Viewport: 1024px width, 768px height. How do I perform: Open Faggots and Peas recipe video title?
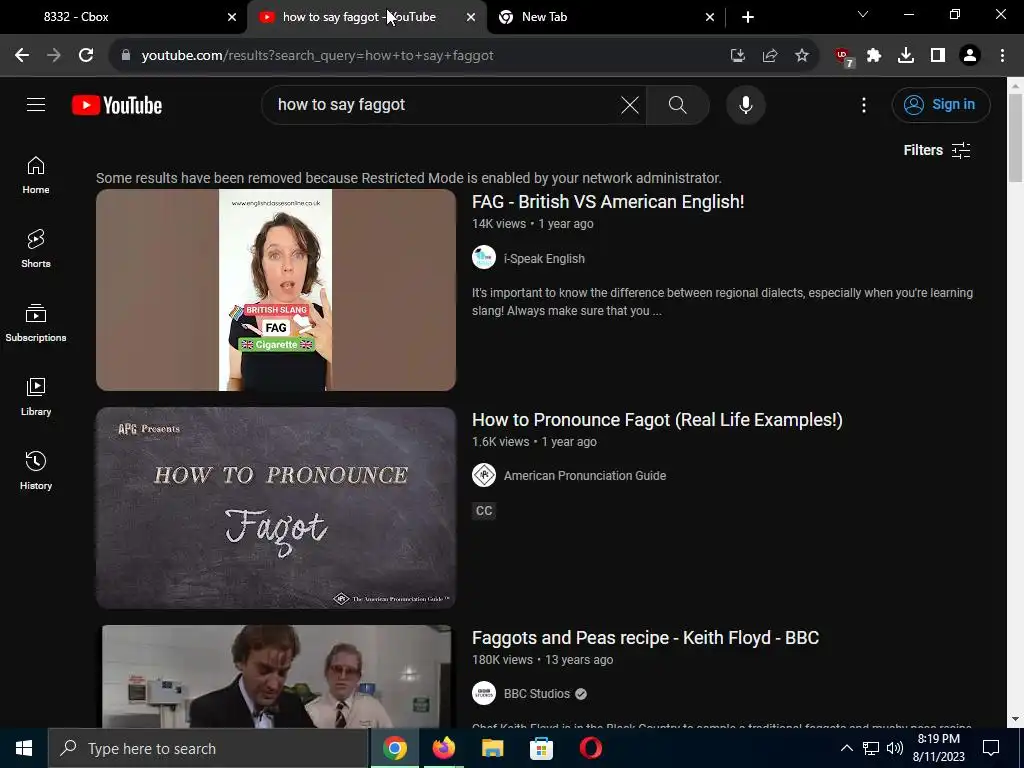(x=645, y=638)
